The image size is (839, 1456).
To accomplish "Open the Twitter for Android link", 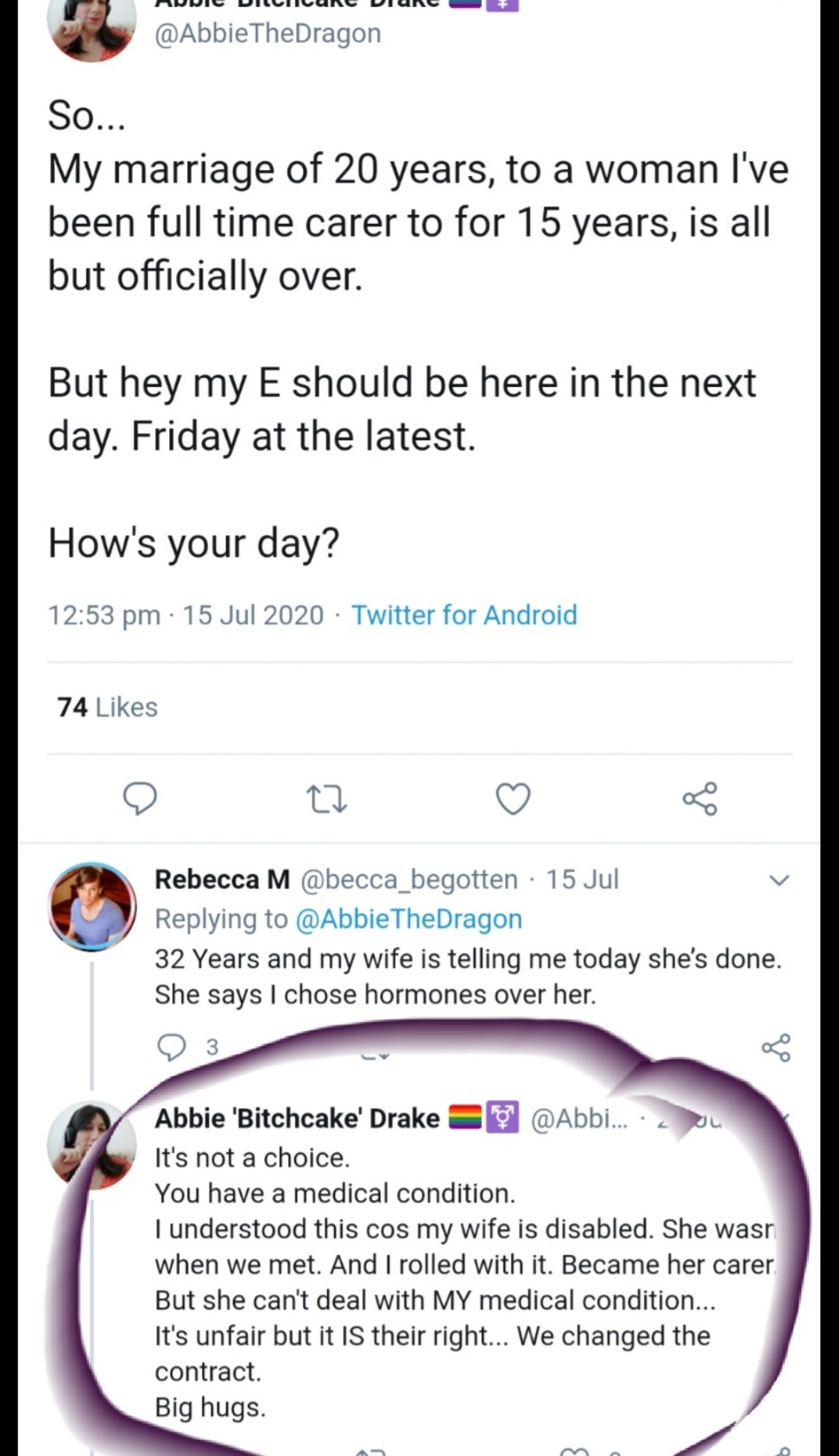I will pyautogui.click(x=464, y=615).
